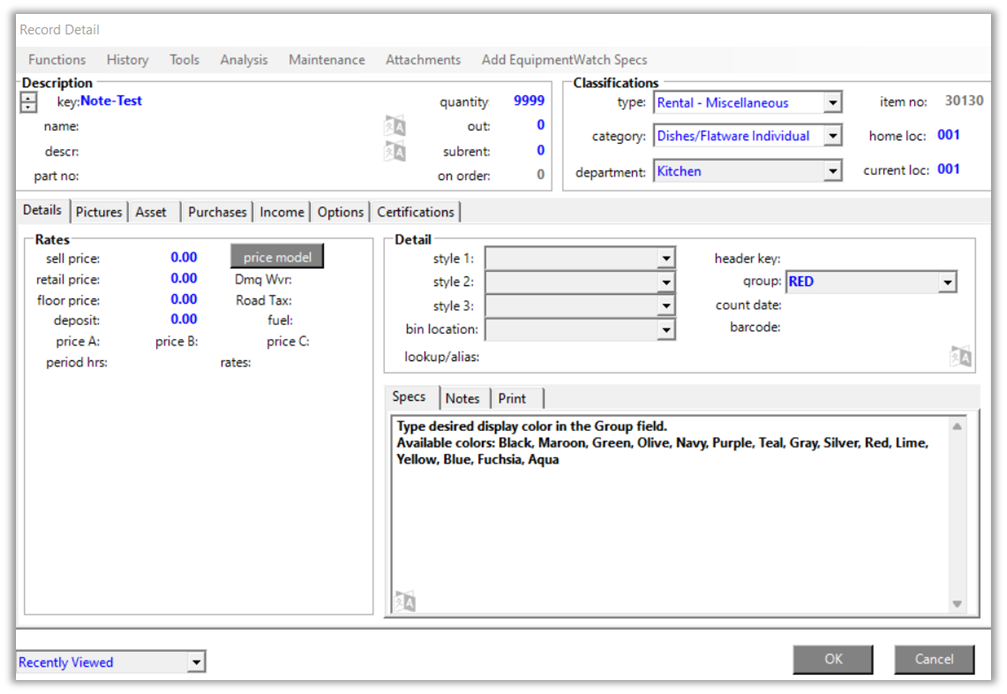
Task: Switch to the Notes tab
Action: 462,398
